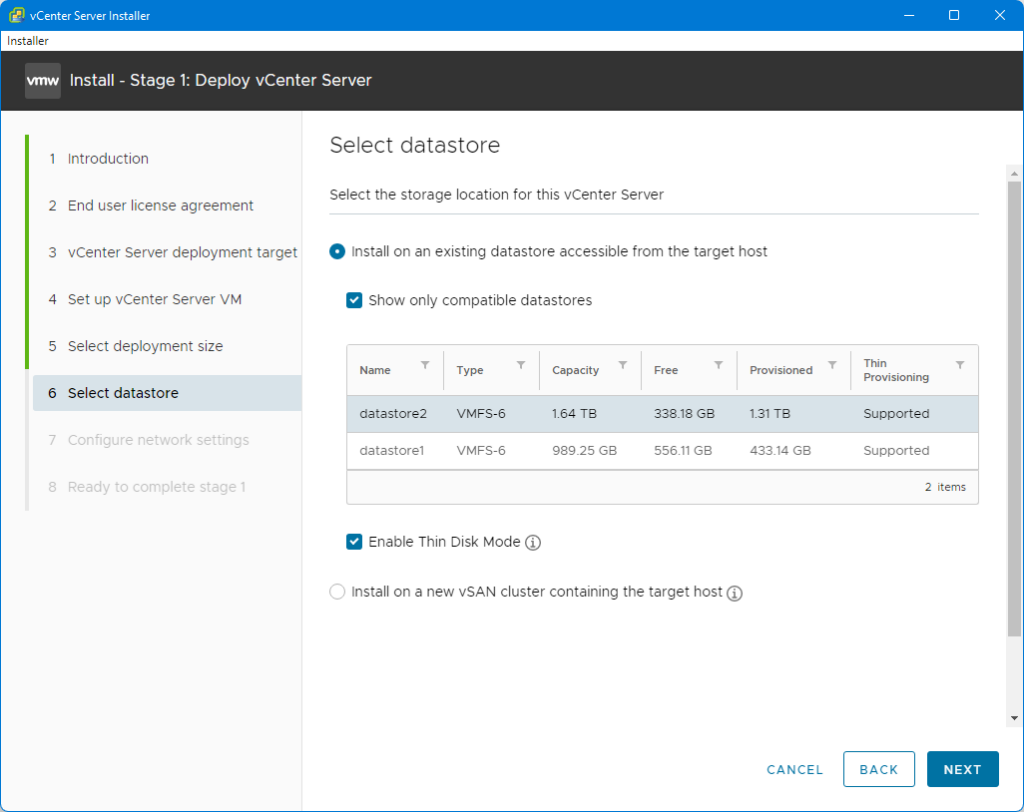The width and height of the screenshot is (1024, 812).
Task: Go back to Select deployment size step
Action: click(145, 346)
